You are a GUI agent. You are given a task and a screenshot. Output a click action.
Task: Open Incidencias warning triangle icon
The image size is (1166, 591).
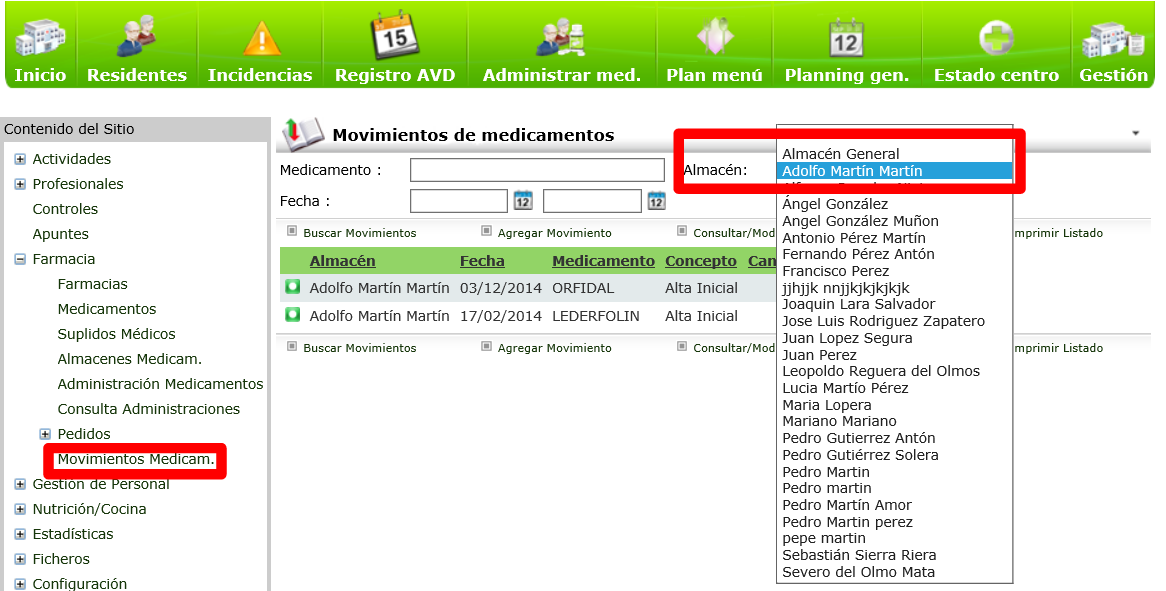260,38
